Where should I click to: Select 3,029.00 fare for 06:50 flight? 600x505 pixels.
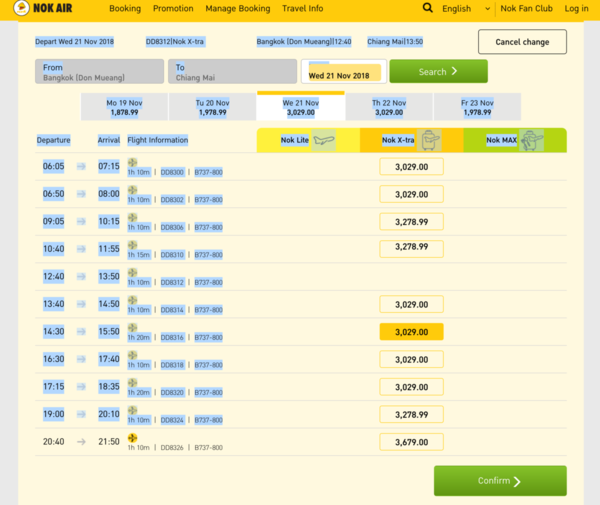pyautogui.click(x=411, y=194)
